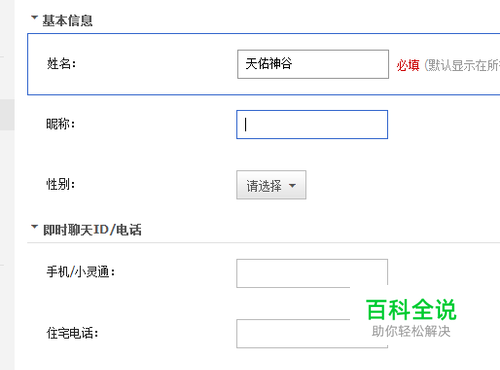Click the 助你轻松解决 slogan text

(x=411, y=331)
